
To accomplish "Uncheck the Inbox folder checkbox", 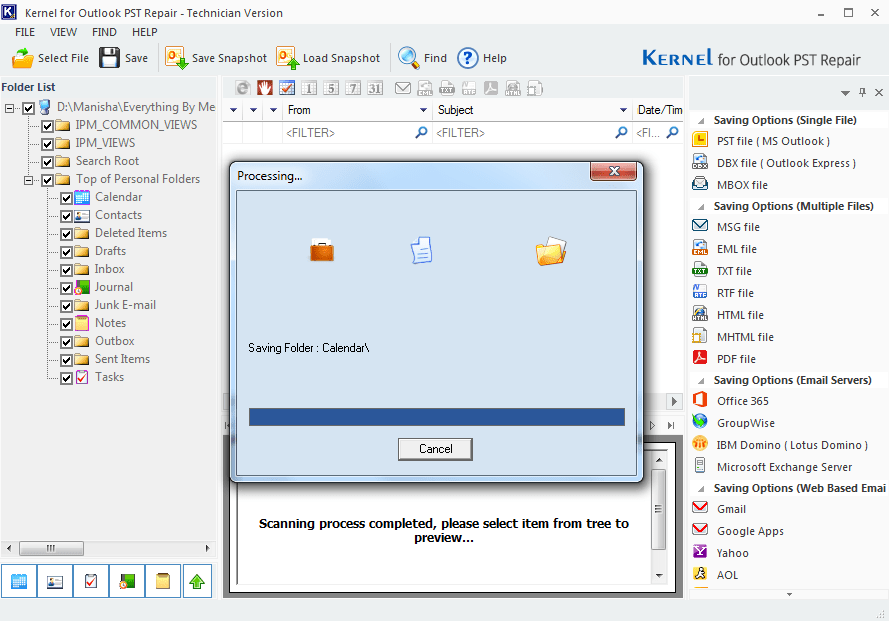I will click(66, 270).
